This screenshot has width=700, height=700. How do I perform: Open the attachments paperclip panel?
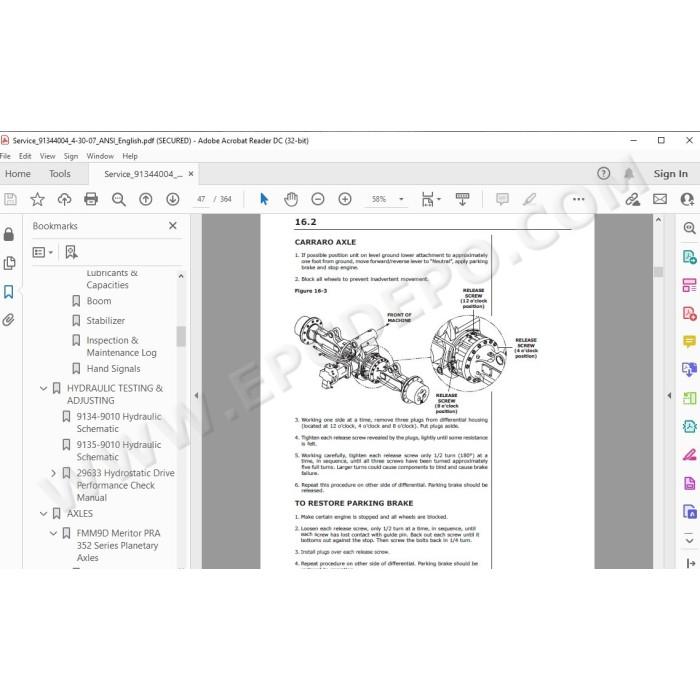click(9, 320)
